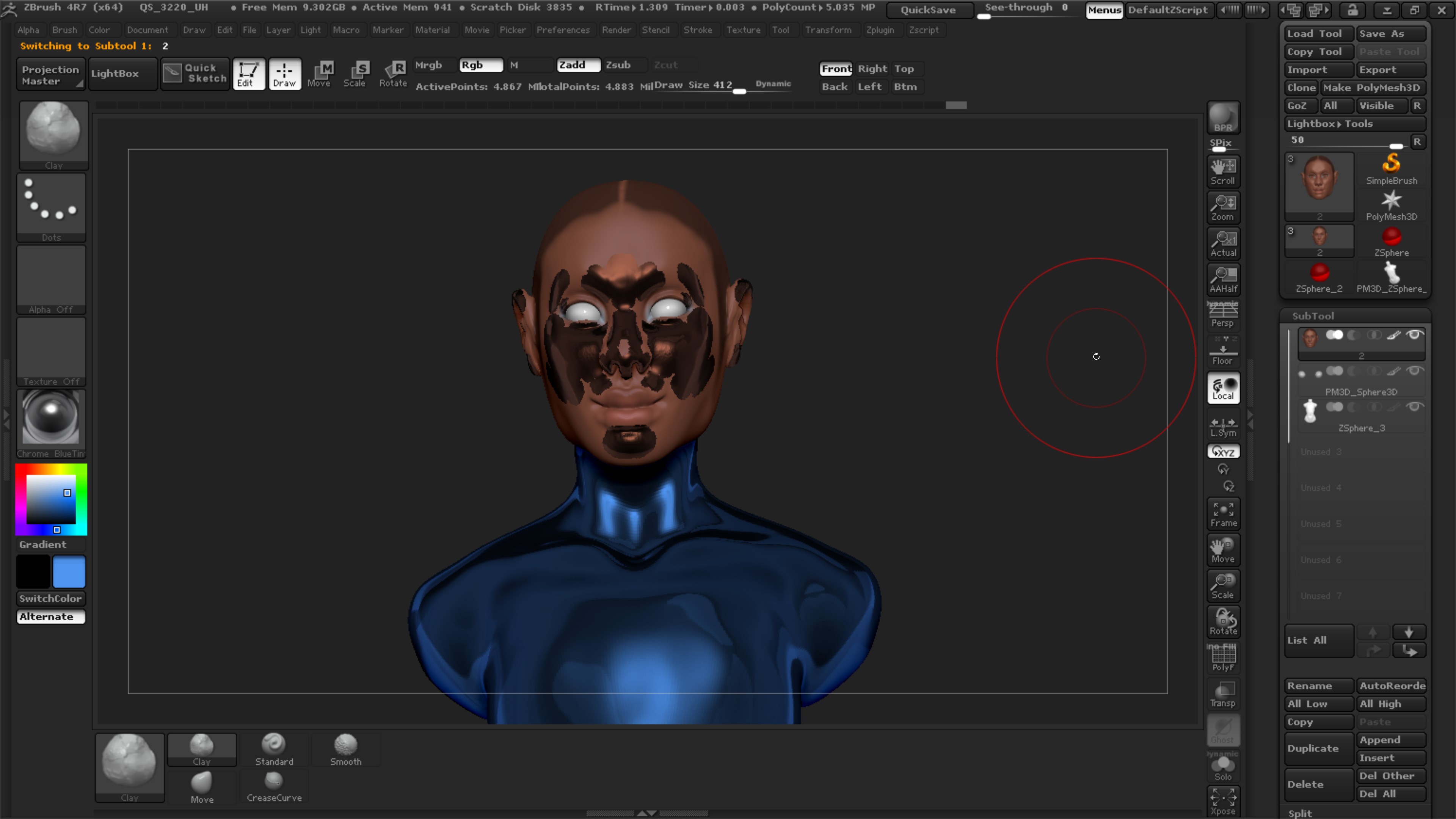Select the Move transform tool in top shelf
The height and width of the screenshot is (819, 1456).
pos(320,74)
